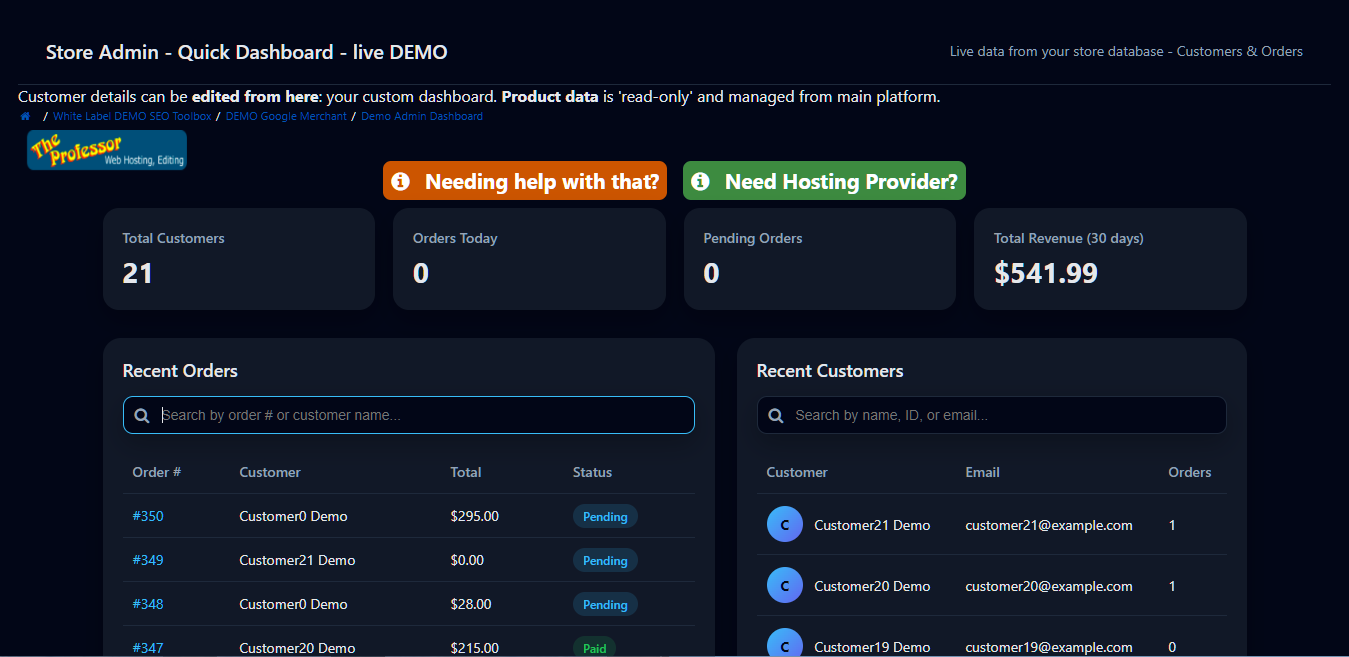Click the magnifier icon in Recent Orders search
This screenshot has height=657, width=1349.
[x=141, y=414]
